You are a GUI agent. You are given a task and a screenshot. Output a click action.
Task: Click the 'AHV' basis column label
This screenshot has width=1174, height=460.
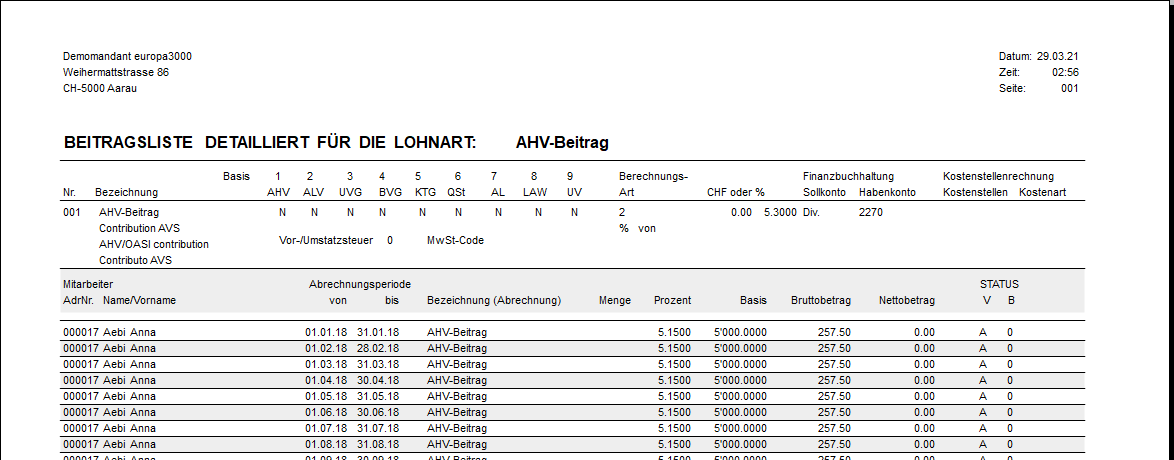[279, 193]
